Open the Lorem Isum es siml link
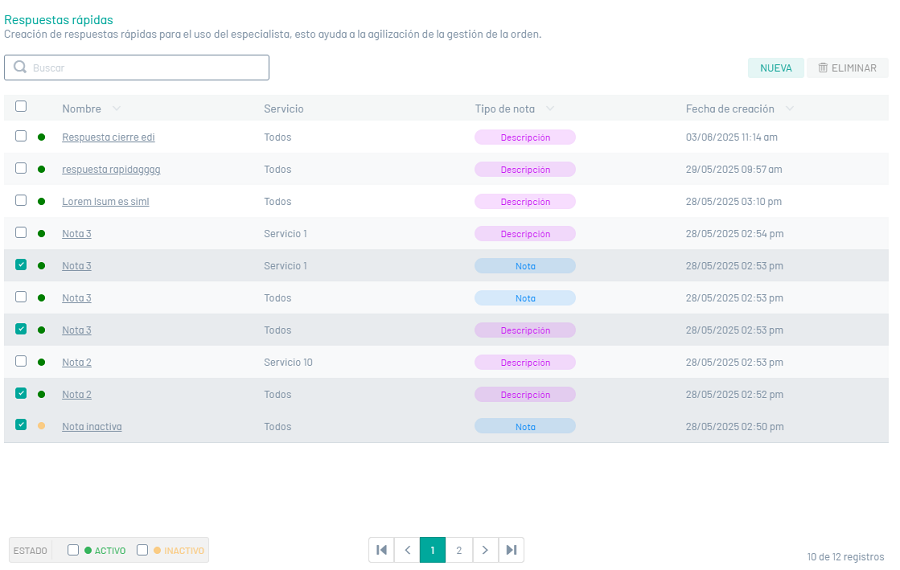This screenshot has height=570, width=900. [105, 202]
